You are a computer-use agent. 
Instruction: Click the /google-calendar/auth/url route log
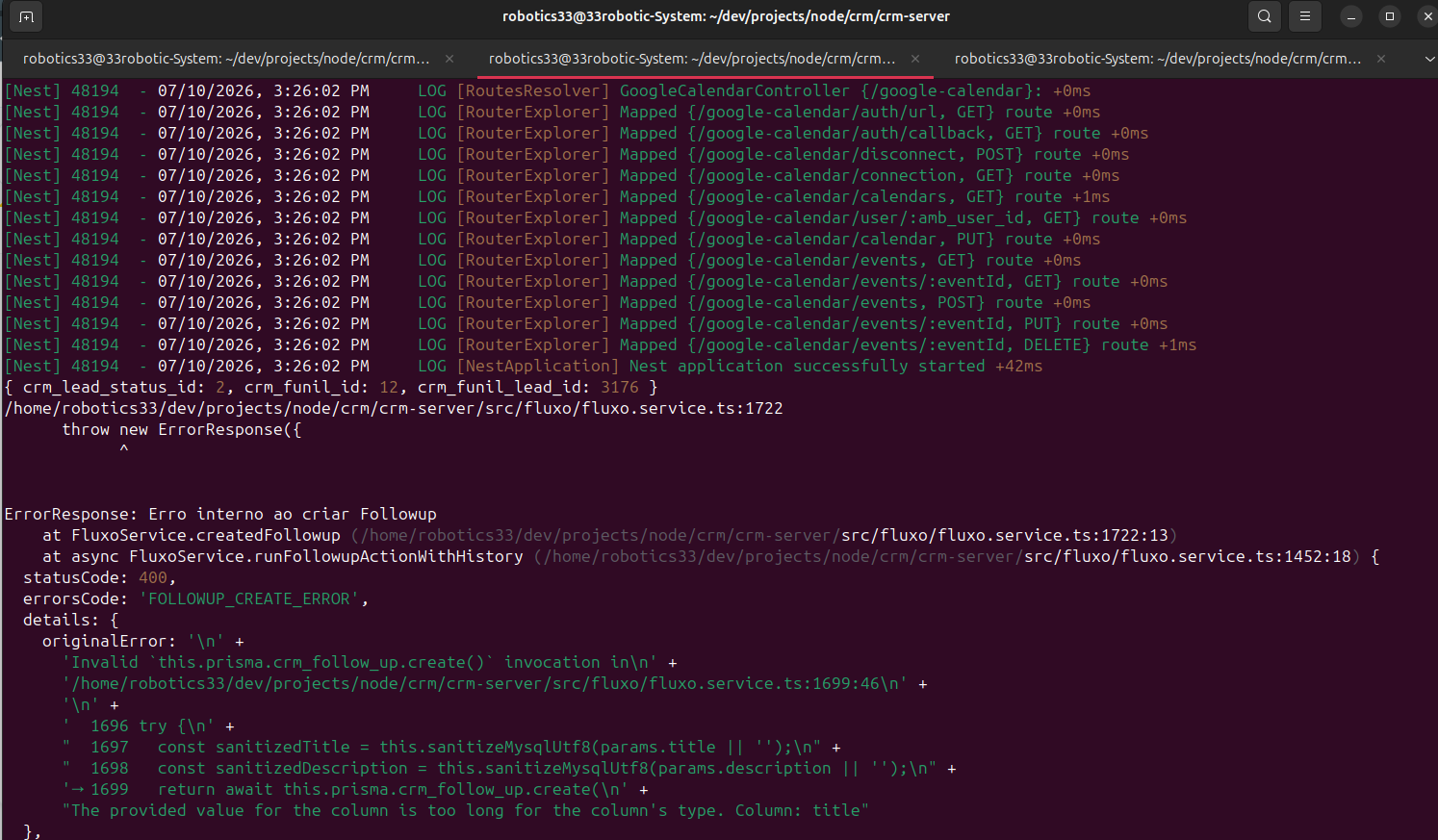point(552,112)
